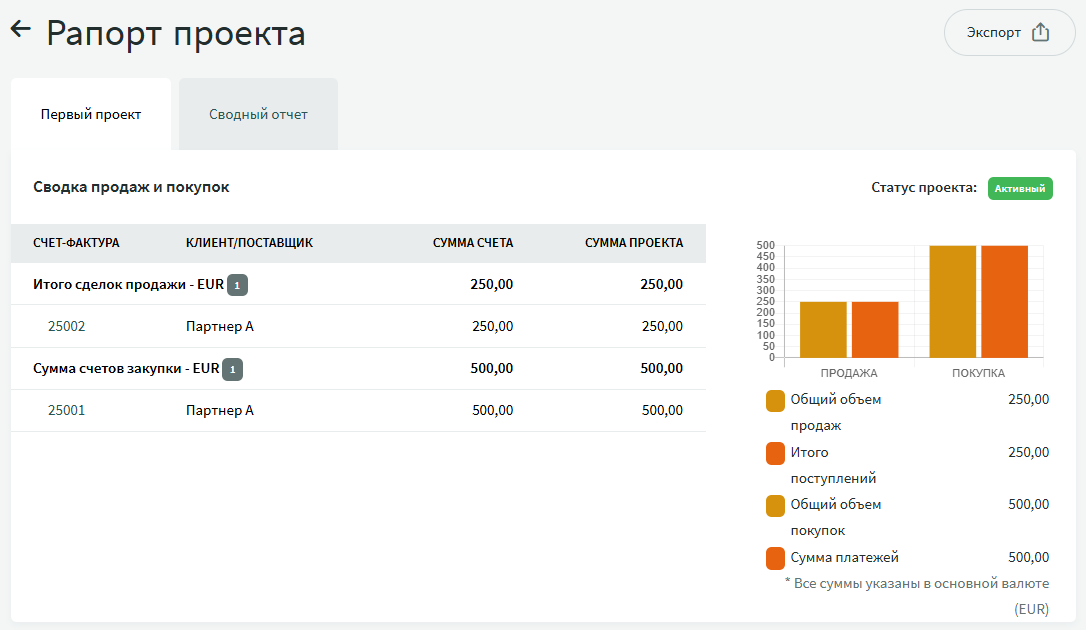Click the СЧЕТ-ФАКТУРА column header

[x=76, y=243]
